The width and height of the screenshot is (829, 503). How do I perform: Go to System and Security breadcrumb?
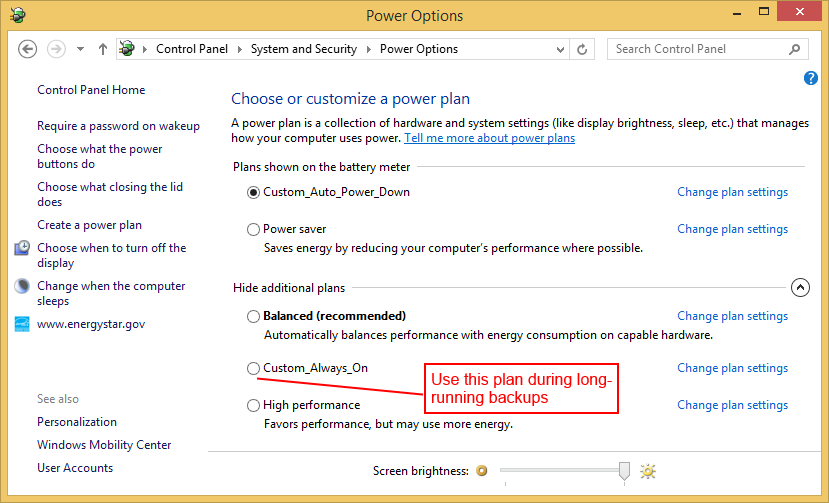pyautogui.click(x=304, y=49)
